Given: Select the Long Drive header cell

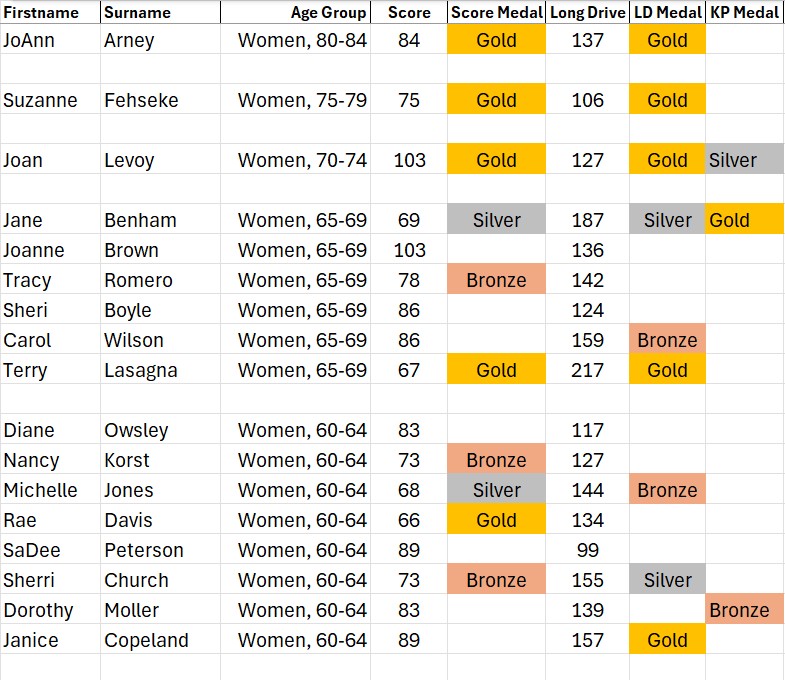Looking at the screenshot, I should [587, 13].
